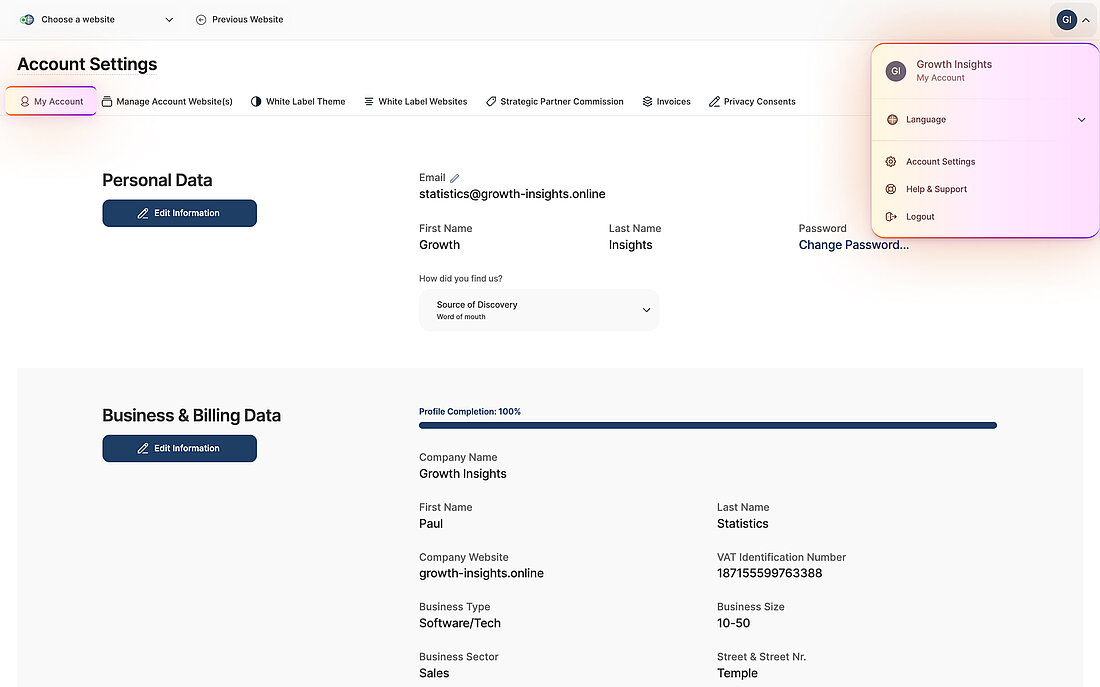Switch to the Manage Account Website(s) tab
The image size is (1100, 687).
pos(167,101)
